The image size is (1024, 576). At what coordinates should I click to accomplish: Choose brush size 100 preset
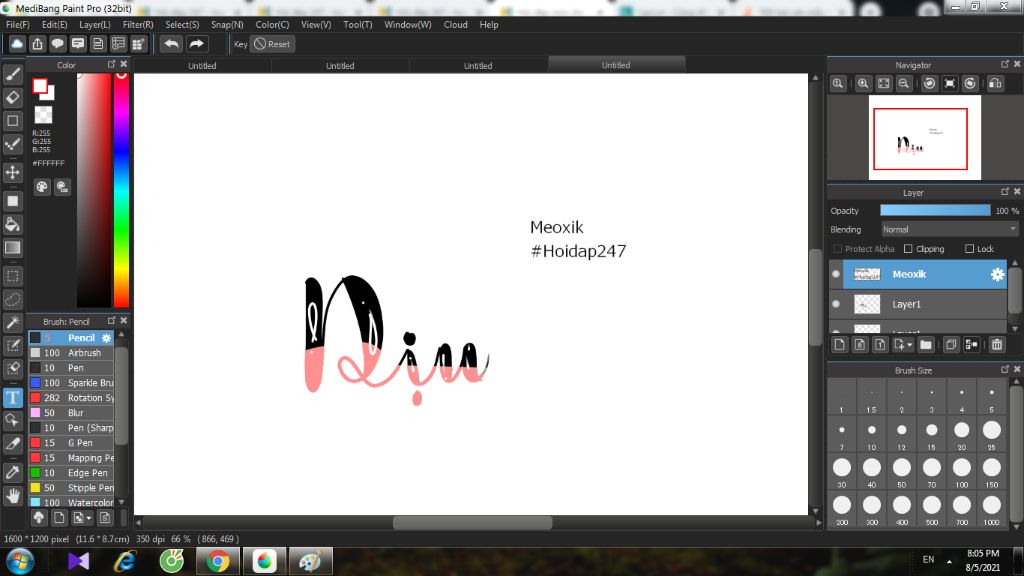tap(961, 472)
